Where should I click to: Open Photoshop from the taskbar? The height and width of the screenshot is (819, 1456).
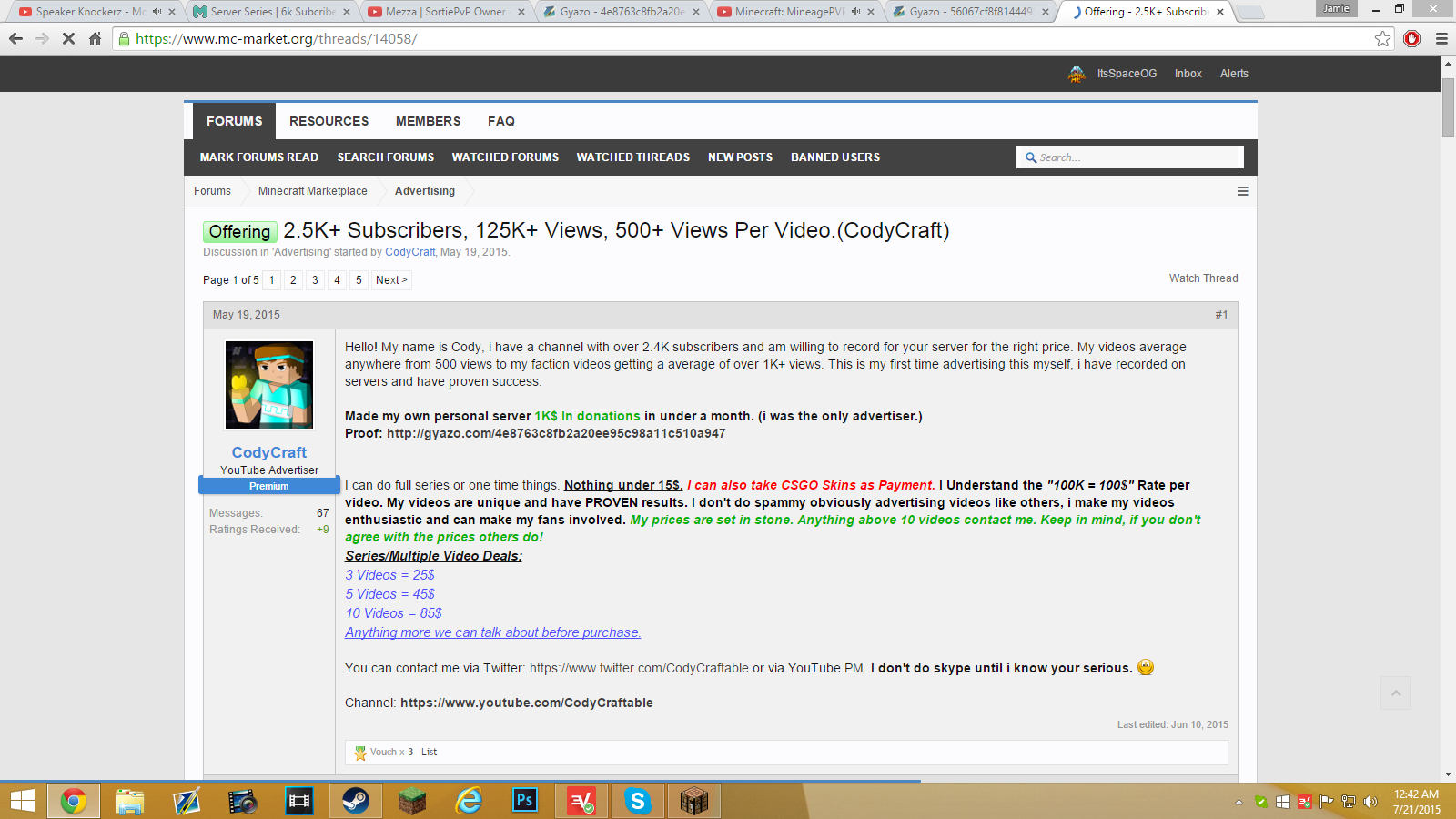[x=525, y=801]
